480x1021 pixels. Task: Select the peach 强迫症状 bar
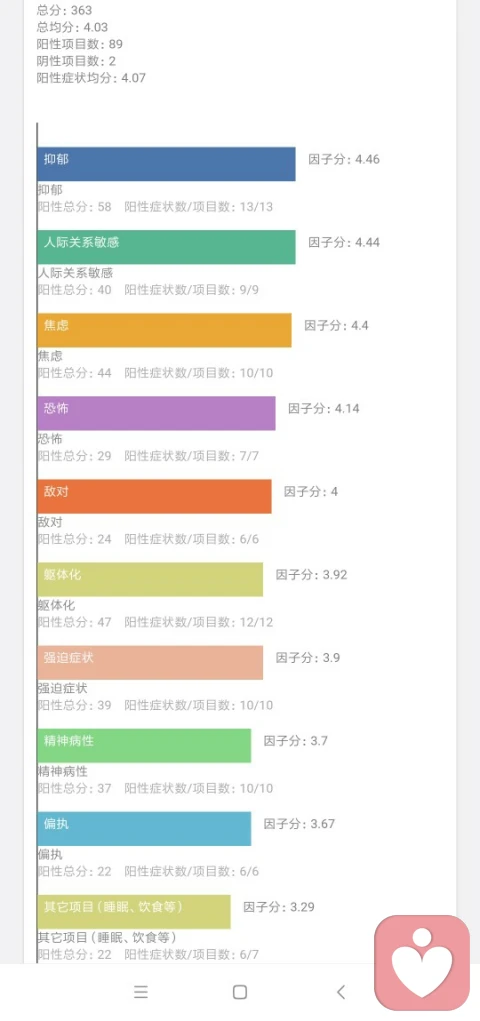point(150,662)
